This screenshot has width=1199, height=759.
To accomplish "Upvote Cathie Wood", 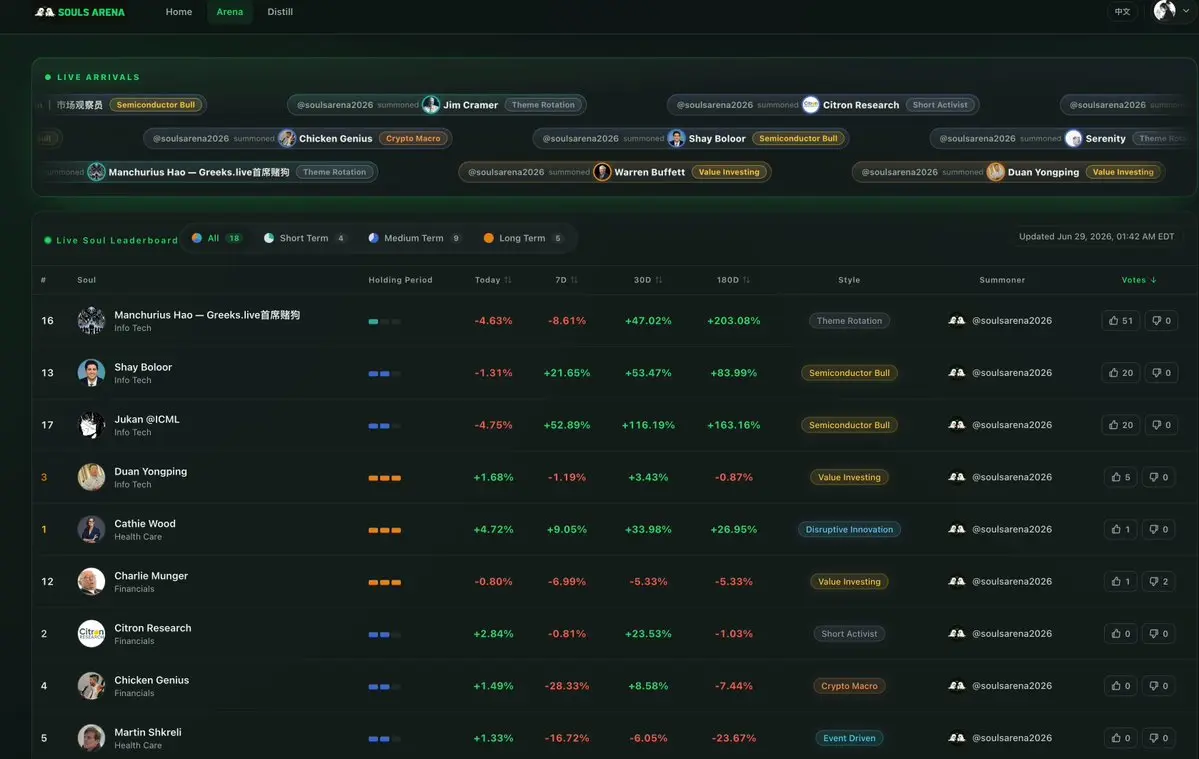I will [1120, 529].
